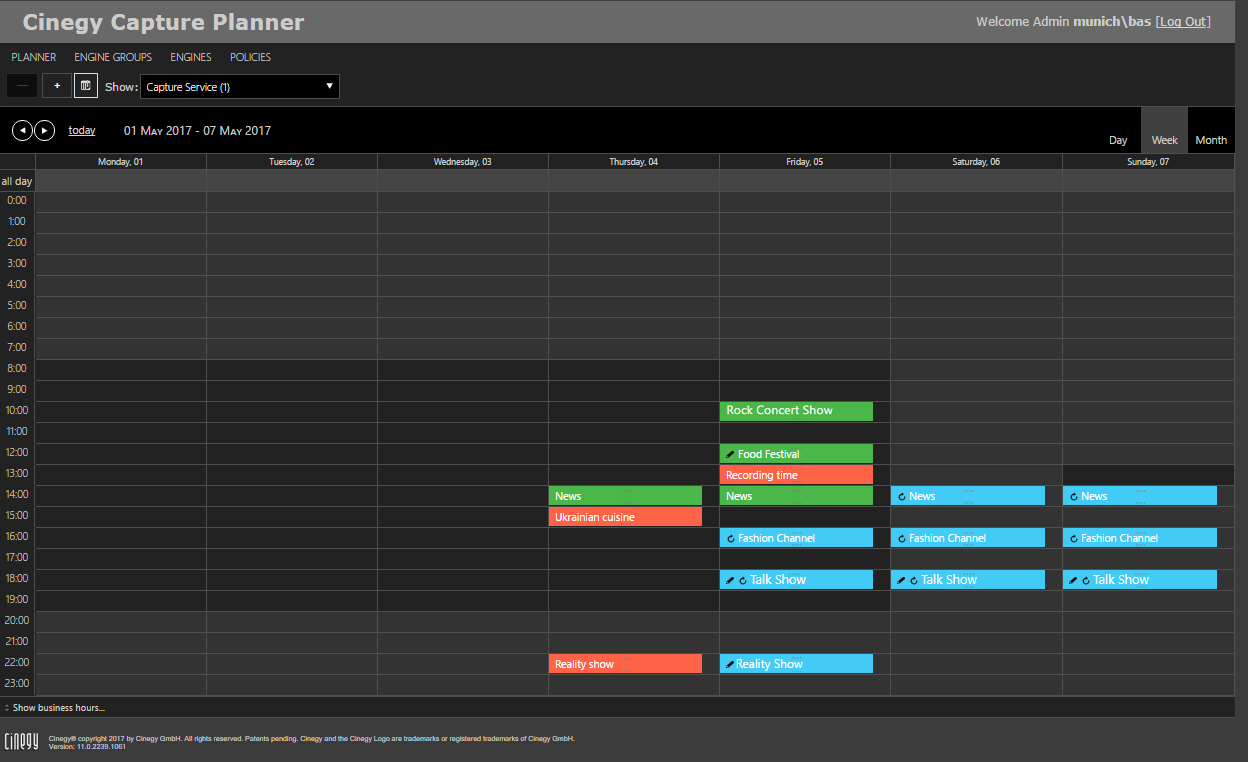Click pencil icon on Saturday Talk Show
1248x762 pixels.
(x=902, y=580)
